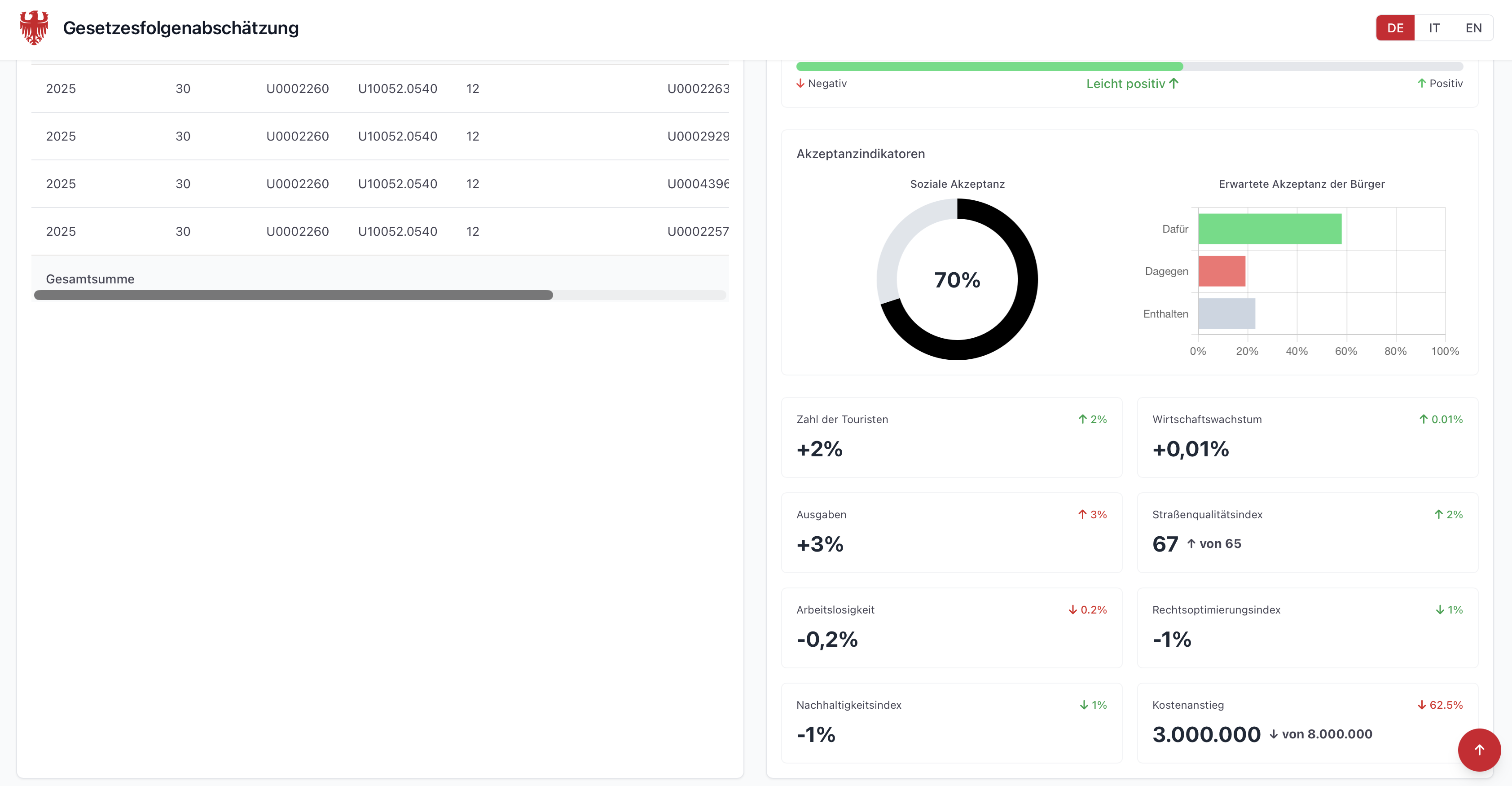
Task: Click the table's horizontal scrollbar thumb
Action: click(294, 295)
